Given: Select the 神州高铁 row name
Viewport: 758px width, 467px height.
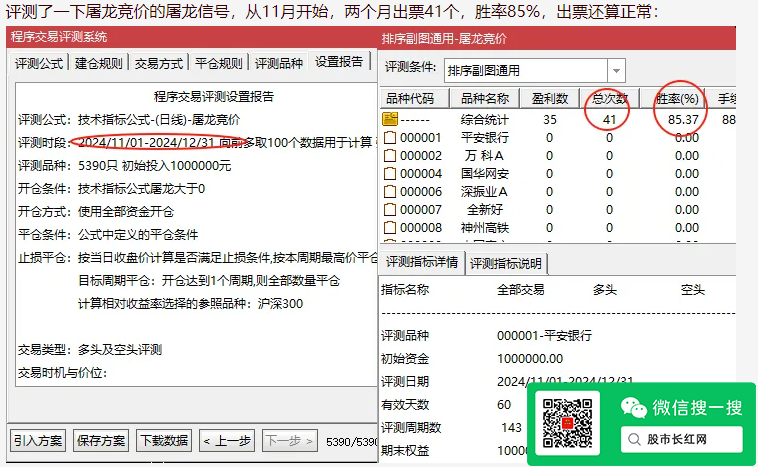Looking at the screenshot, I should [x=485, y=228].
